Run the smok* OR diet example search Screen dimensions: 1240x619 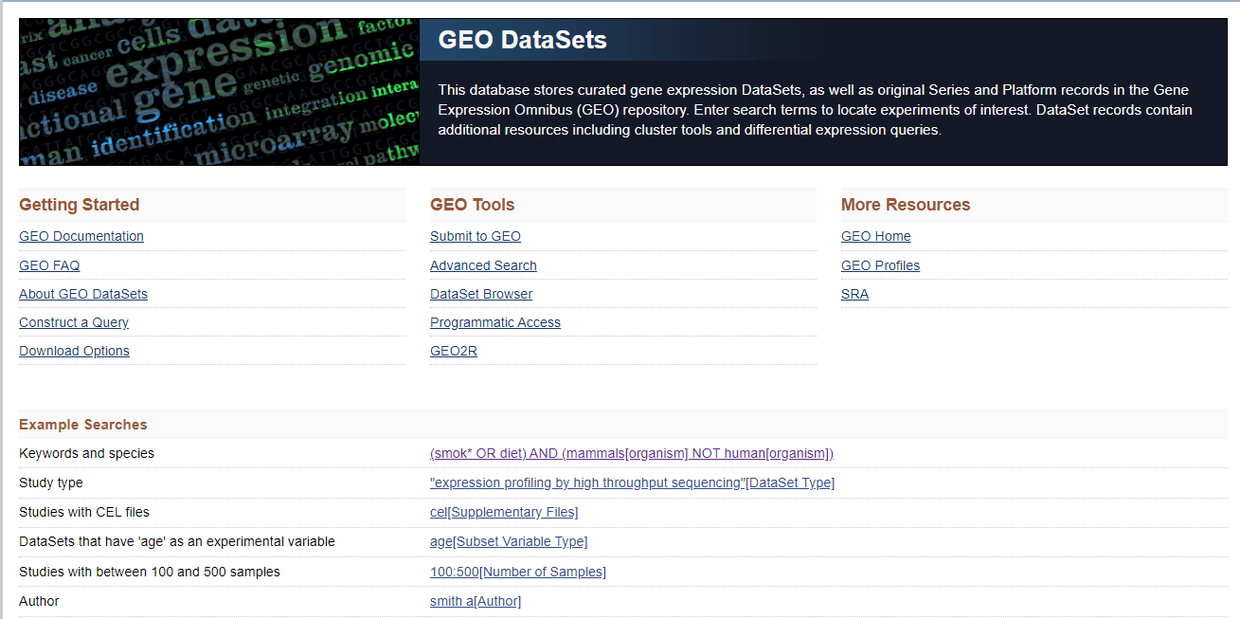tap(631, 453)
